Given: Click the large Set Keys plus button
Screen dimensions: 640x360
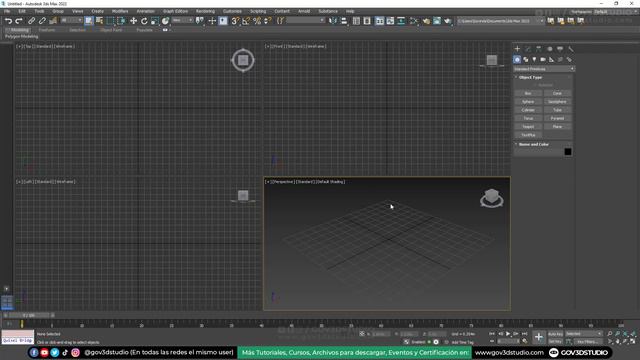Looking at the screenshot, I should point(539,337).
